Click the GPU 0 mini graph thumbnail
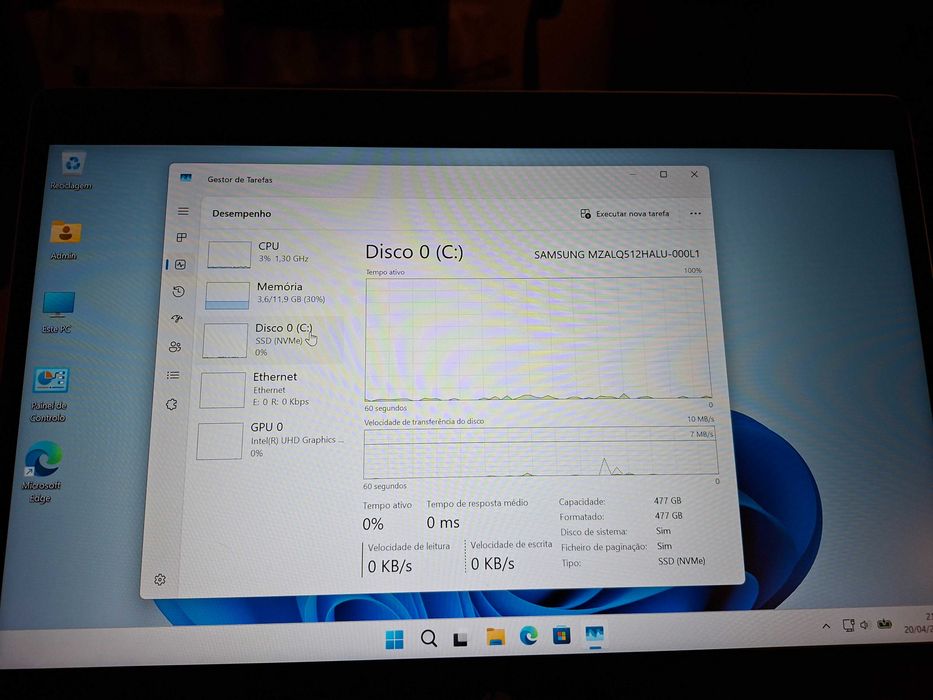The width and height of the screenshot is (933, 700). coord(220,441)
